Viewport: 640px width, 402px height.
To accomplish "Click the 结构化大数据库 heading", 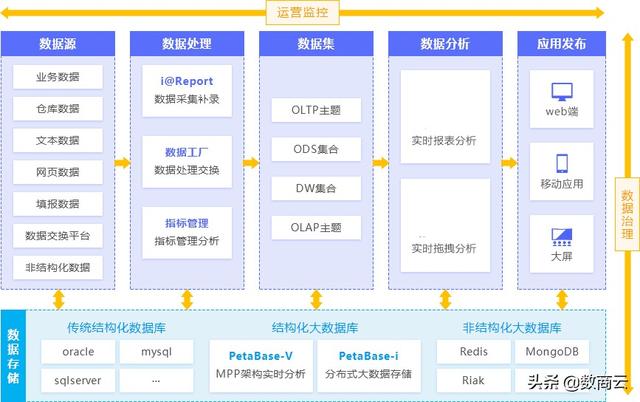I will coord(315,328).
